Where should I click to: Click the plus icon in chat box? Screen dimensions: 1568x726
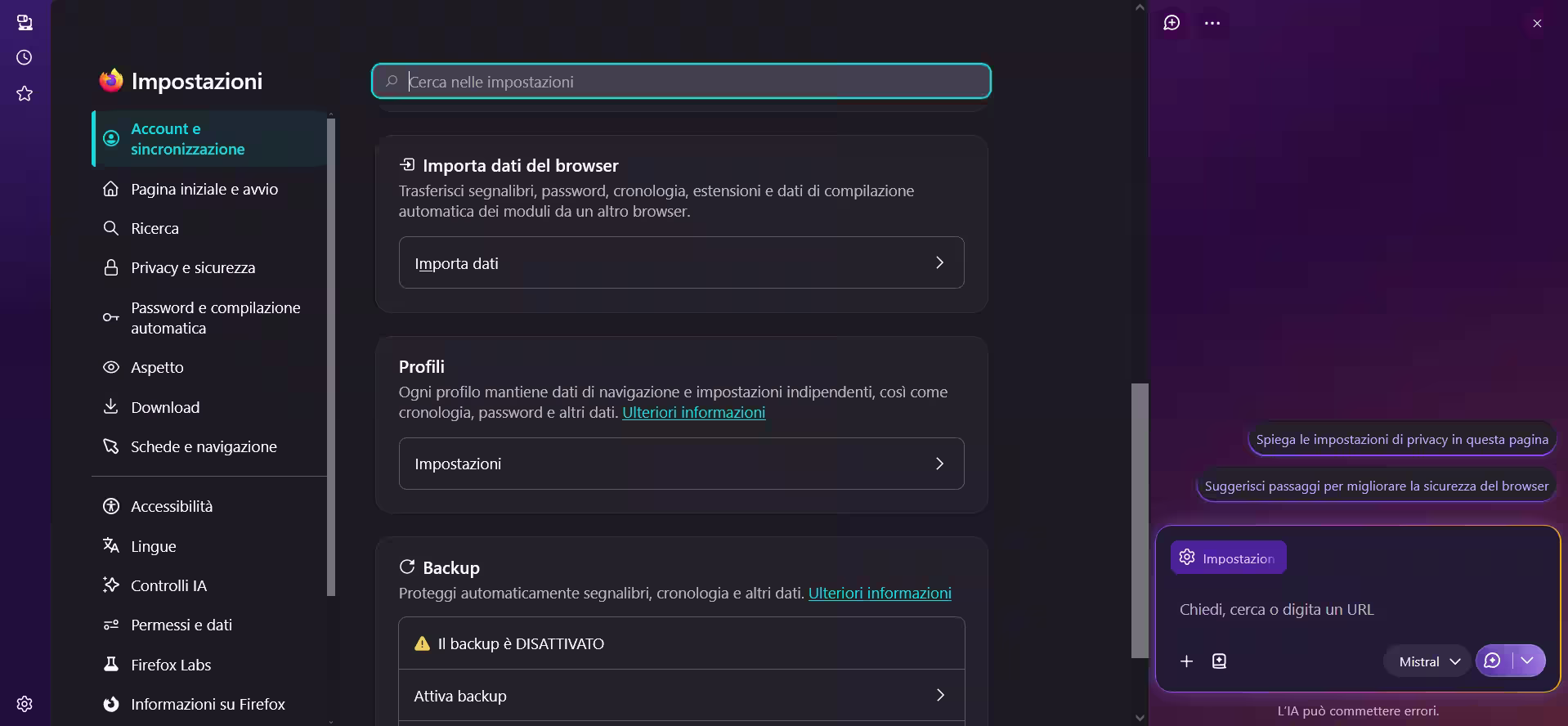[1186, 661]
